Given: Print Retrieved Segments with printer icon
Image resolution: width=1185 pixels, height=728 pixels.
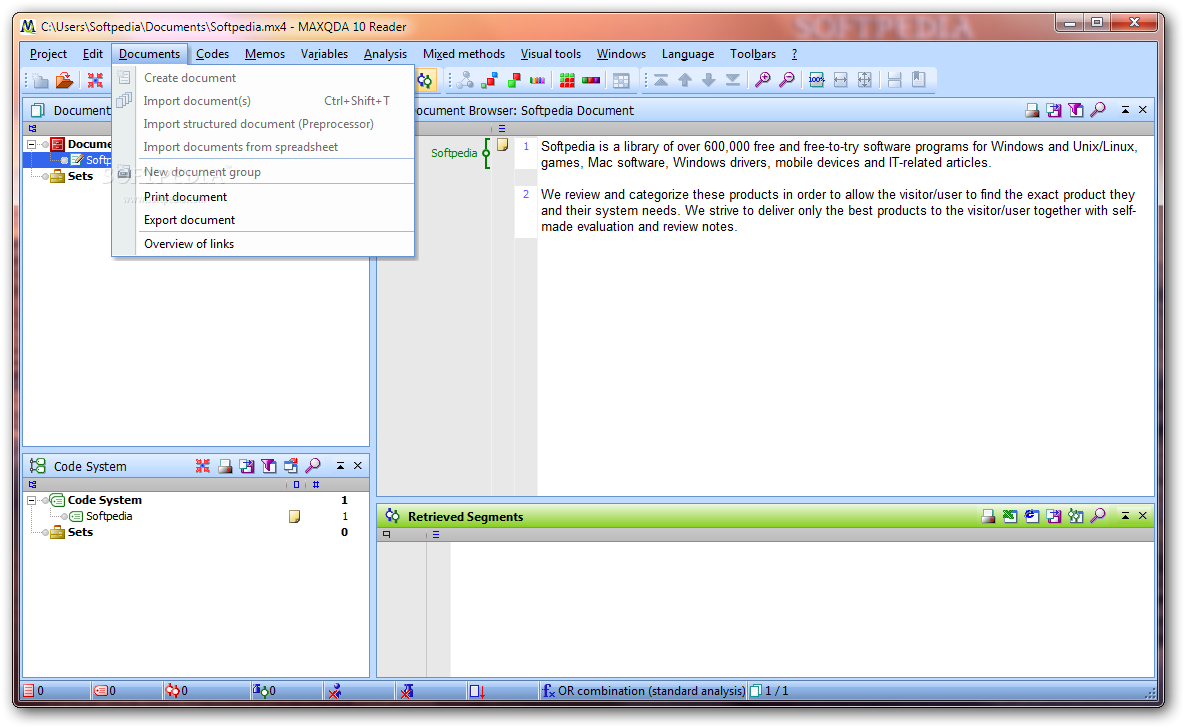Looking at the screenshot, I should pos(988,516).
